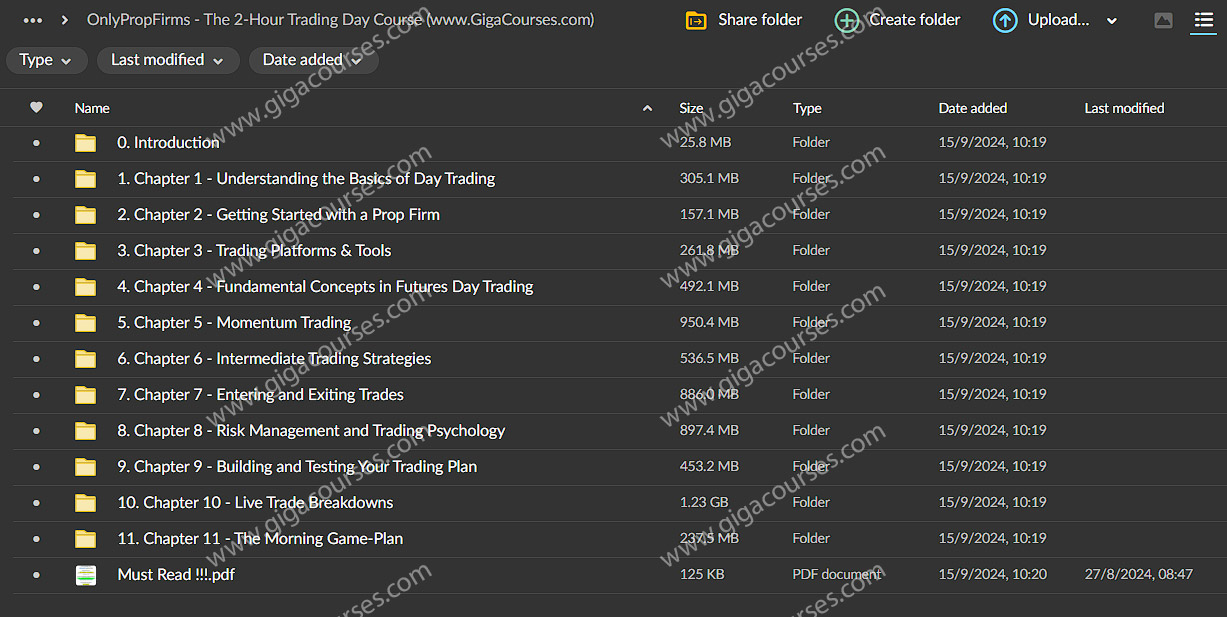Viewport: 1227px width, 617px height.
Task: Click the Create folder button
Action: pyautogui.click(x=896, y=20)
